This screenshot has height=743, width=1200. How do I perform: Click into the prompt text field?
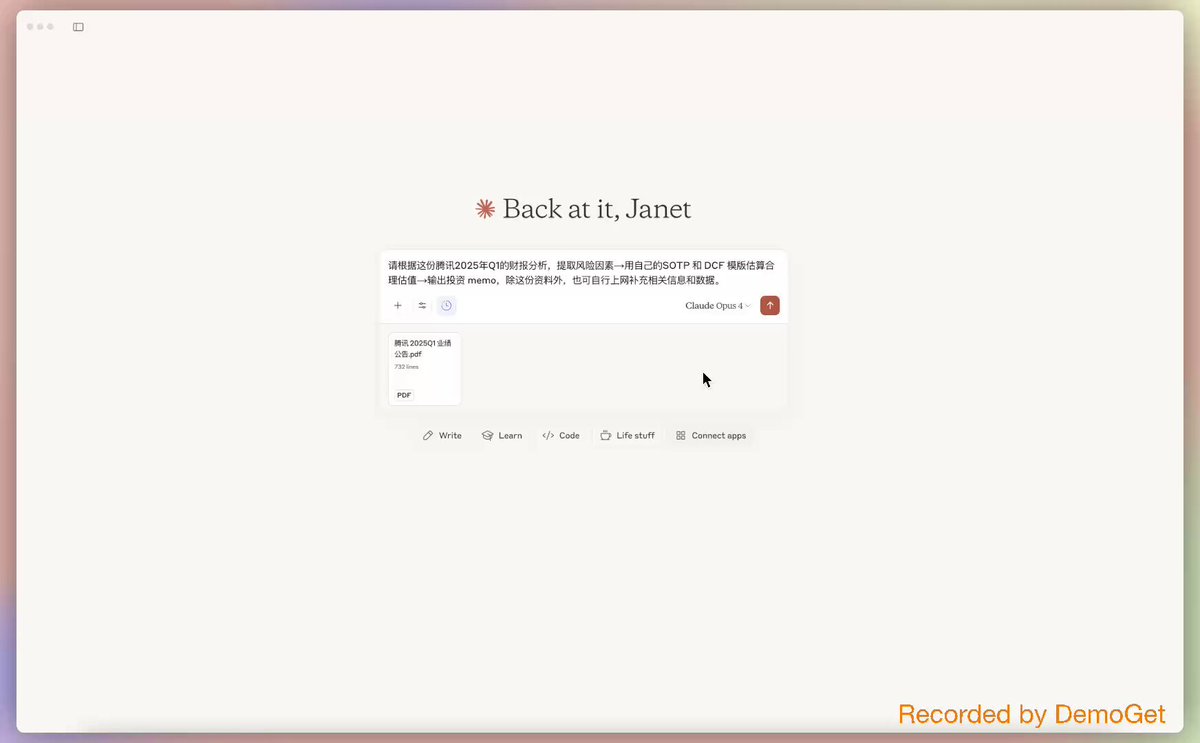[583, 273]
